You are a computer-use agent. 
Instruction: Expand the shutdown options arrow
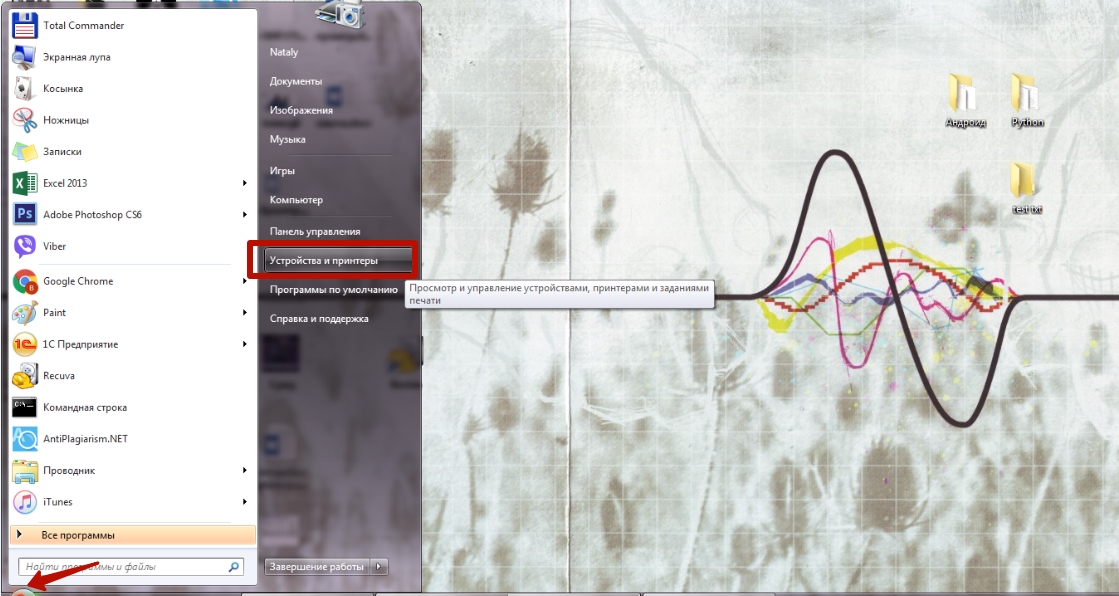[379, 567]
